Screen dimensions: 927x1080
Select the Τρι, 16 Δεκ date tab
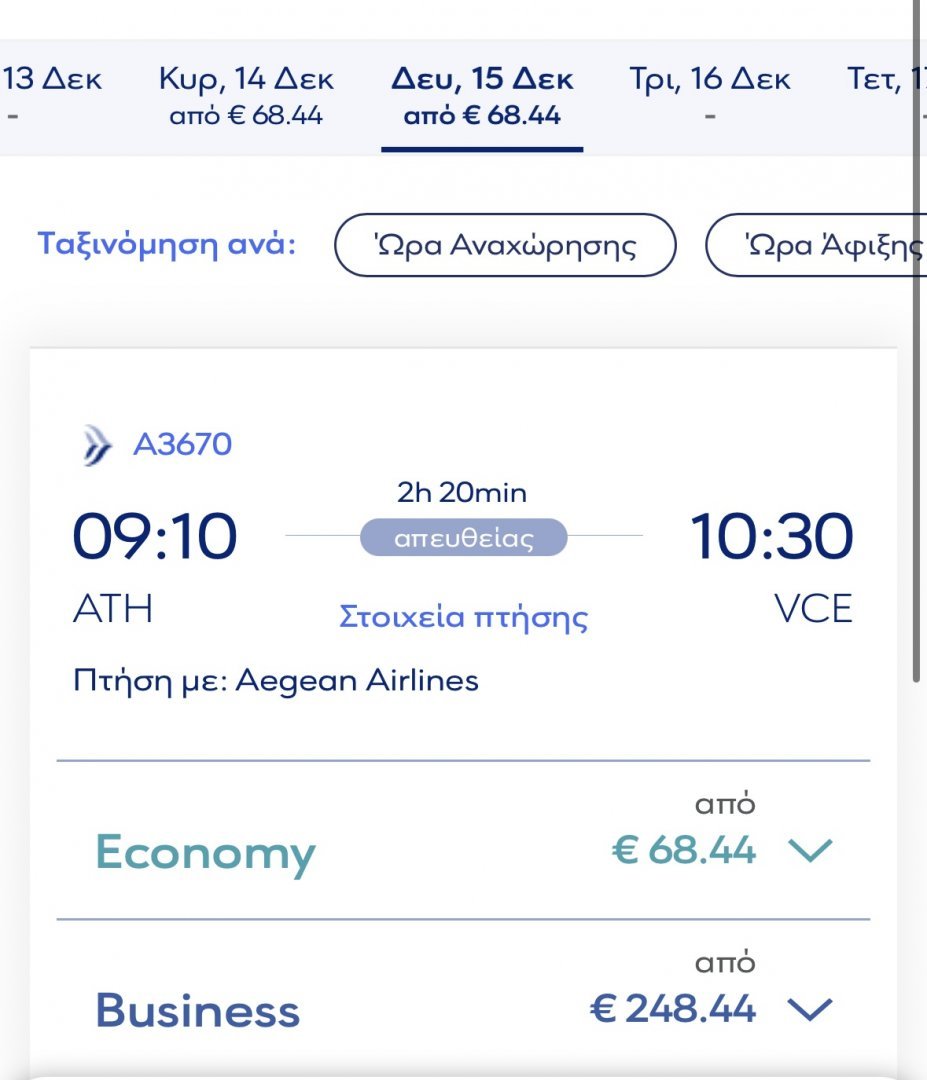(710, 96)
